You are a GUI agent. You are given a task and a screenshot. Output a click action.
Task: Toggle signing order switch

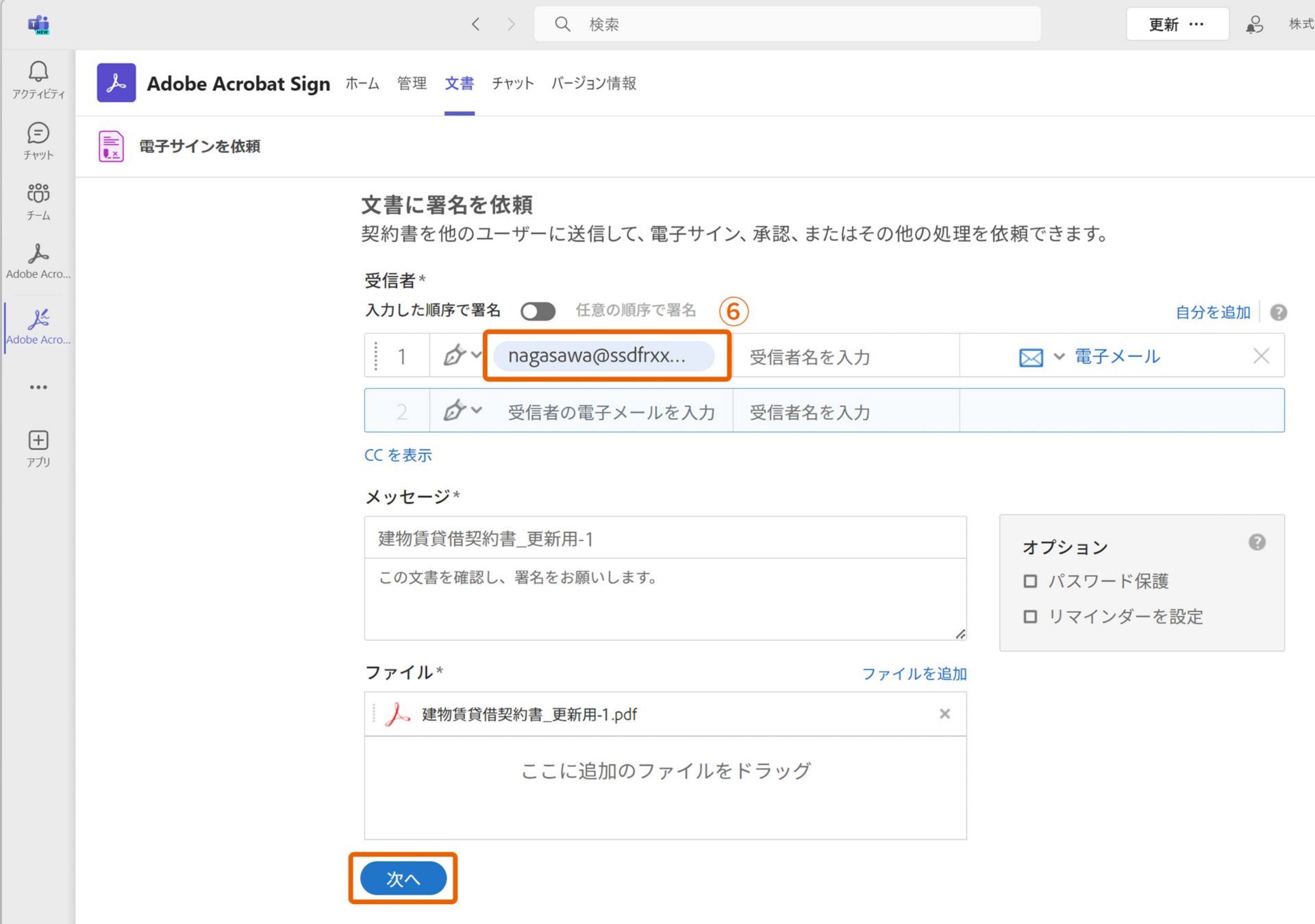tap(538, 312)
